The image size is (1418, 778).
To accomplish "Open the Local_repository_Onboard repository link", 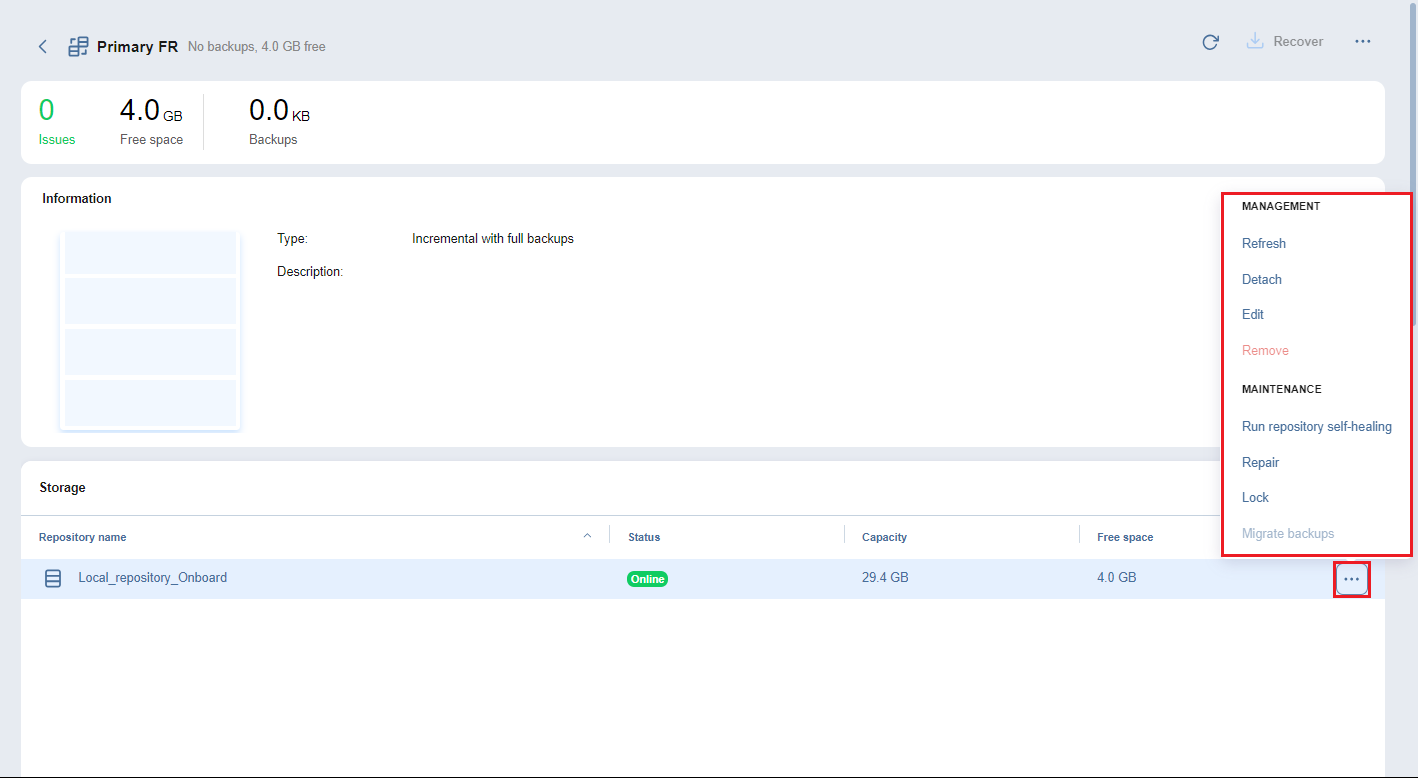I will 152,577.
